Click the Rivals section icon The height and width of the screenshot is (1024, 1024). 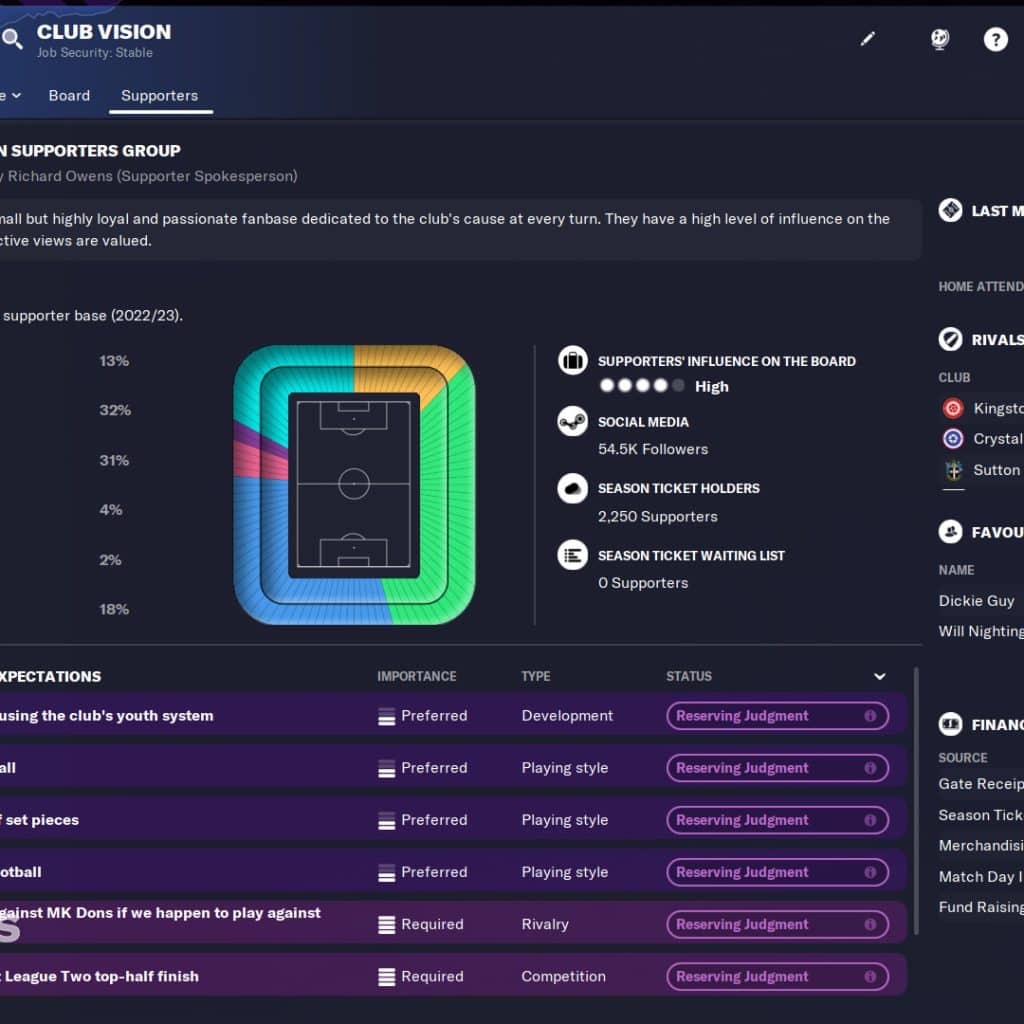pos(950,339)
